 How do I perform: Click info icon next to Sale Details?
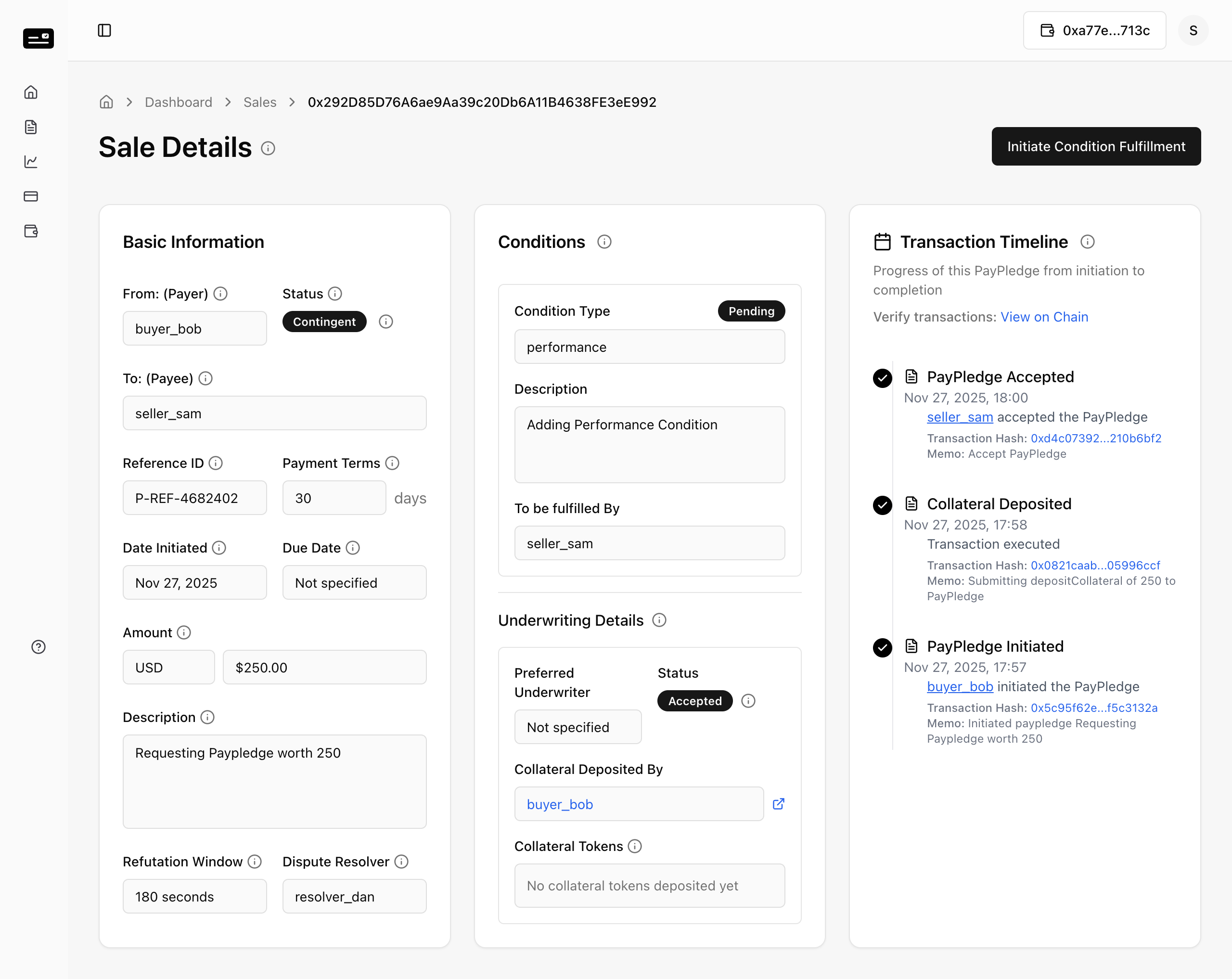click(x=268, y=148)
